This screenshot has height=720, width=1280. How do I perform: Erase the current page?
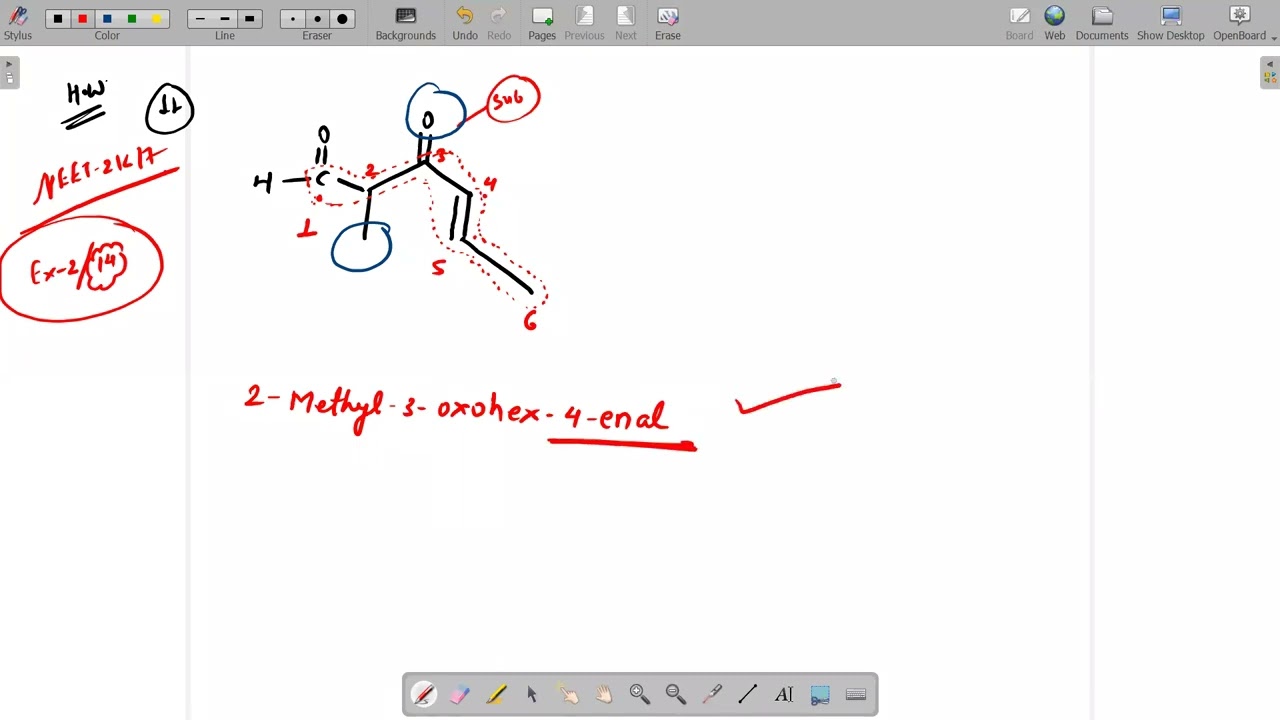(x=668, y=23)
